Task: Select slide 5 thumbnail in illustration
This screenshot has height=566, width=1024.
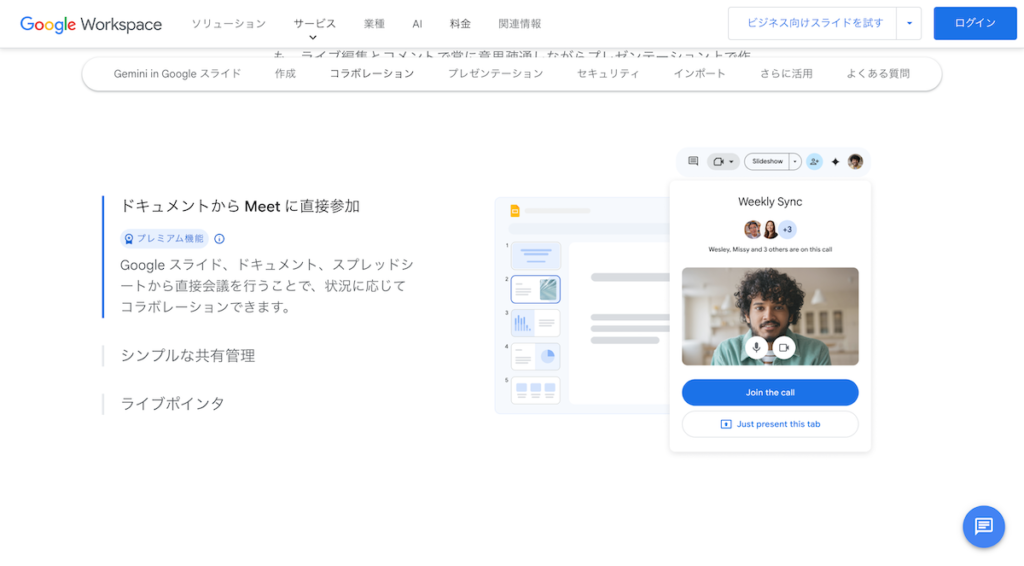Action: (x=536, y=390)
